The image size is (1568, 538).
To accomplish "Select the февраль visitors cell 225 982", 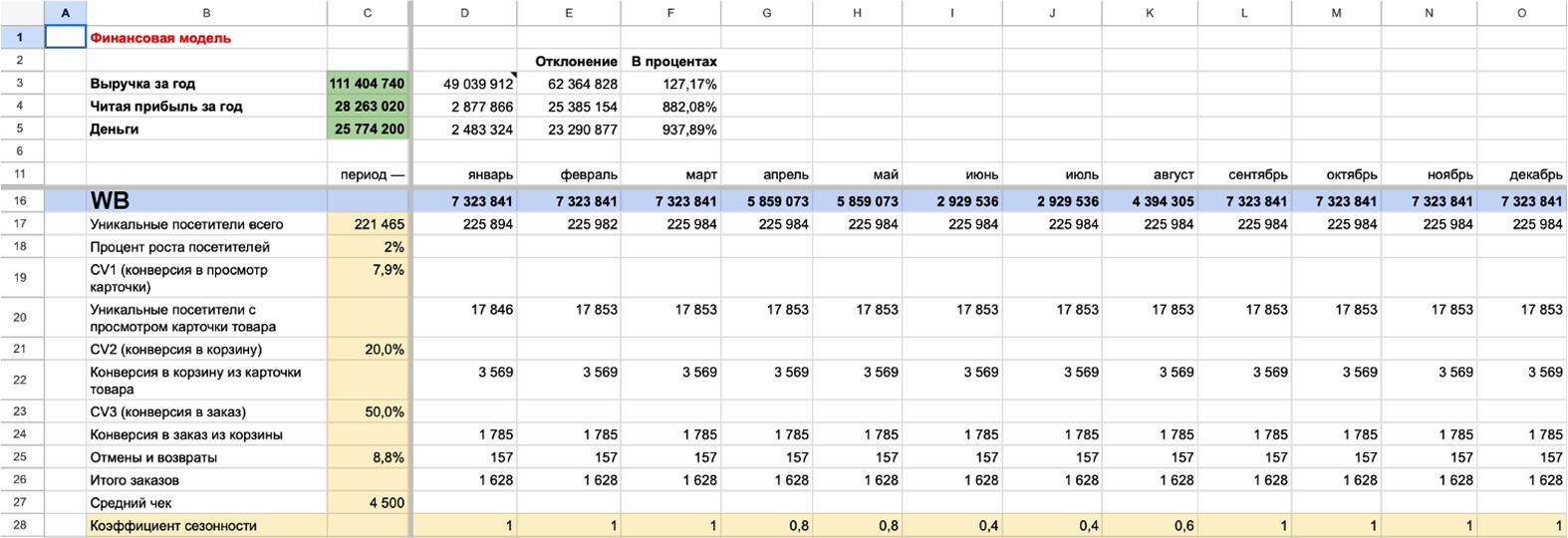I will pos(569,224).
